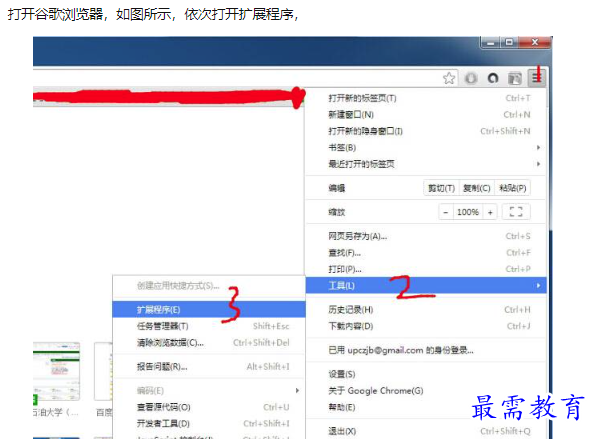Open 历史记录(H) menu item
Screen dimensions: 593x439
[x=425, y=310]
